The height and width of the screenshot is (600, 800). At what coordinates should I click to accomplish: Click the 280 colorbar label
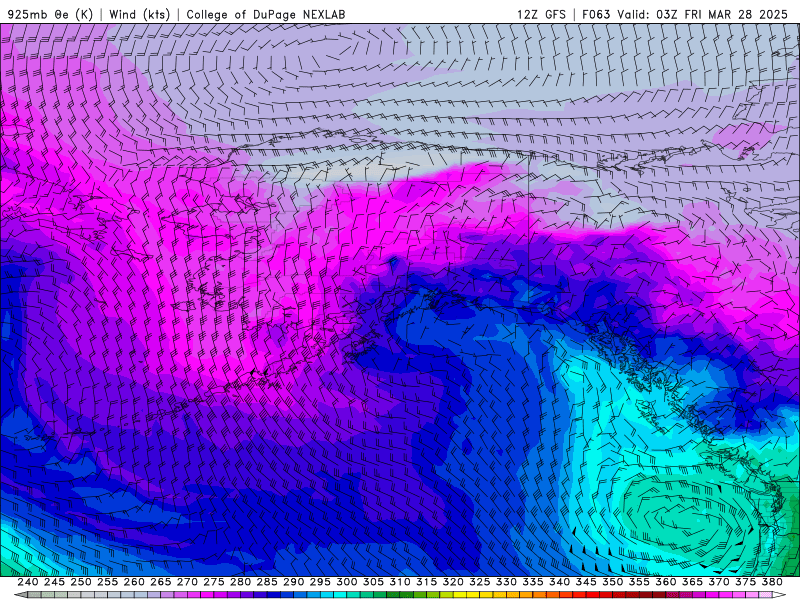click(240, 582)
